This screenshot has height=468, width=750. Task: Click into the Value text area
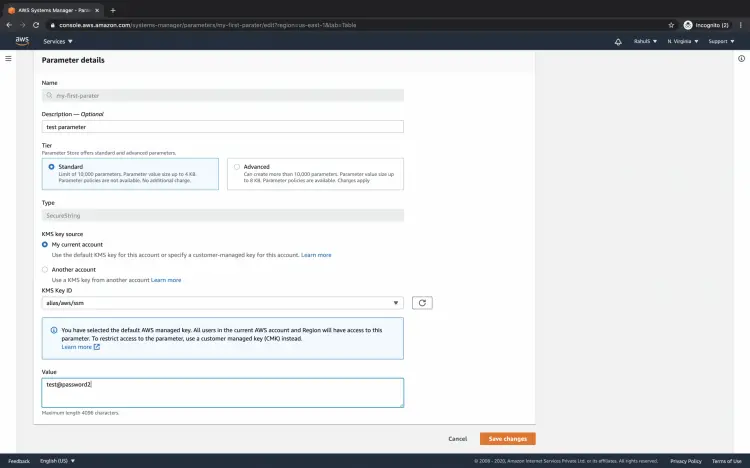[222, 393]
